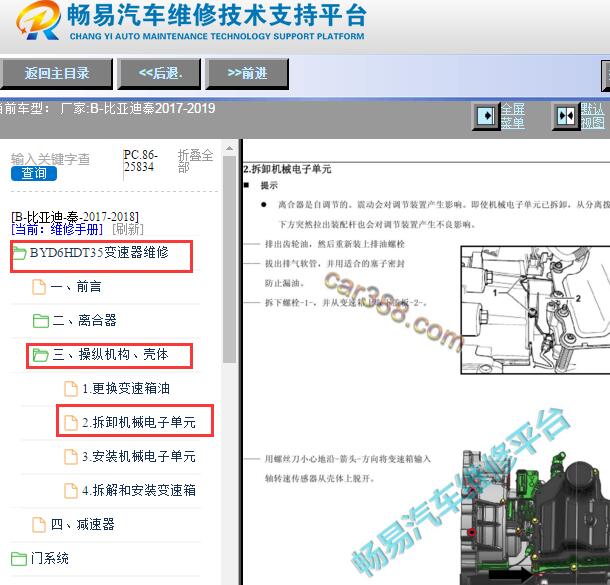Click the PC.86-25834 text

click(140, 161)
